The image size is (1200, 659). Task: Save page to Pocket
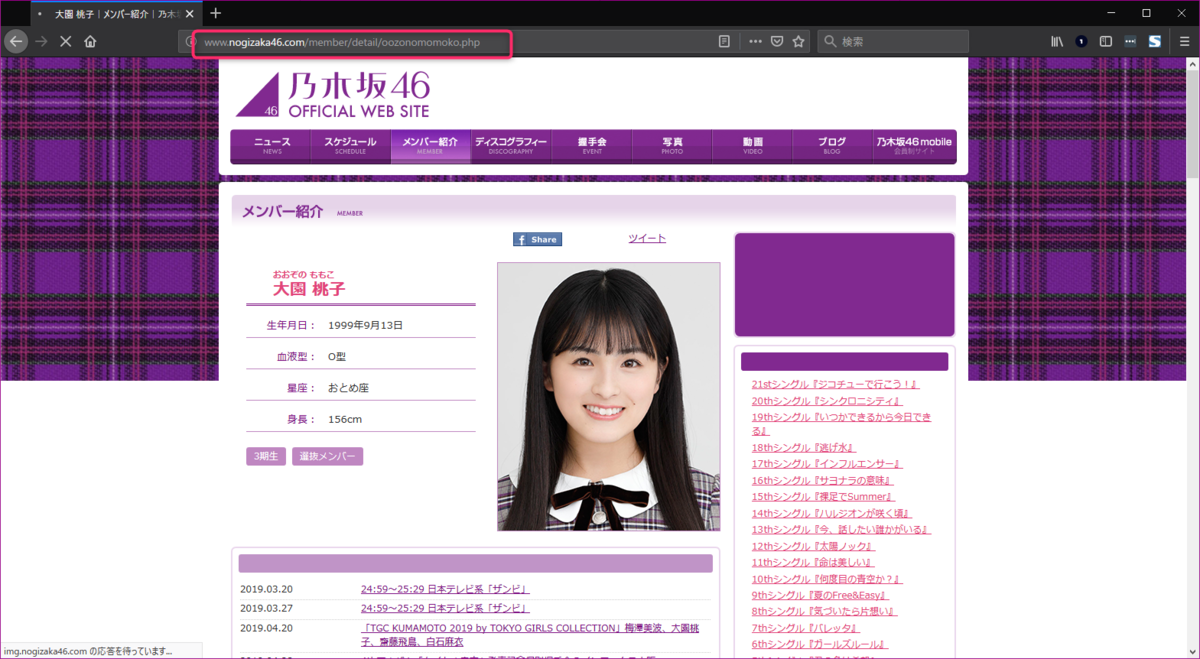[777, 42]
